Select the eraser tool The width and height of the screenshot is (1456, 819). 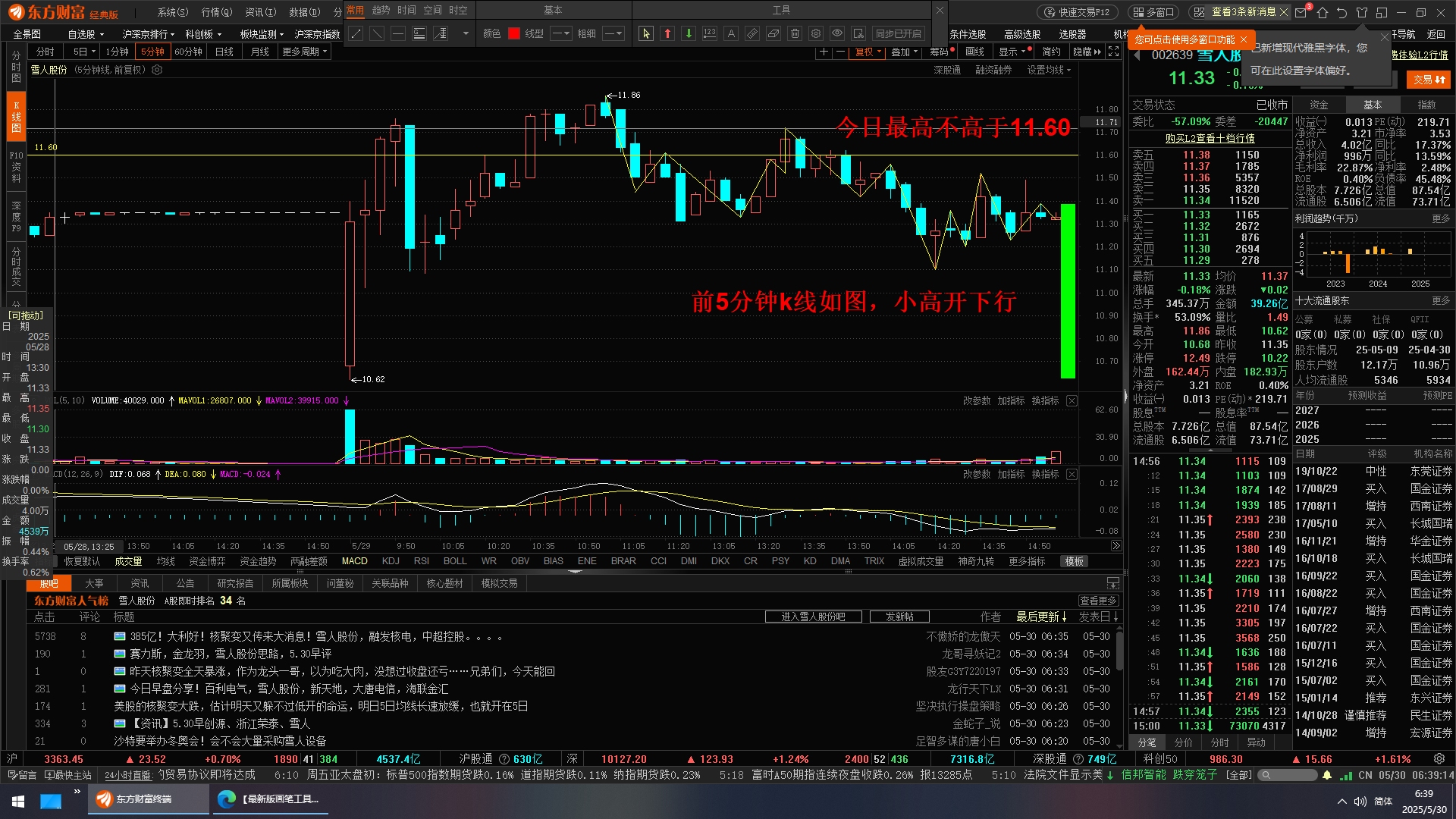point(773,34)
